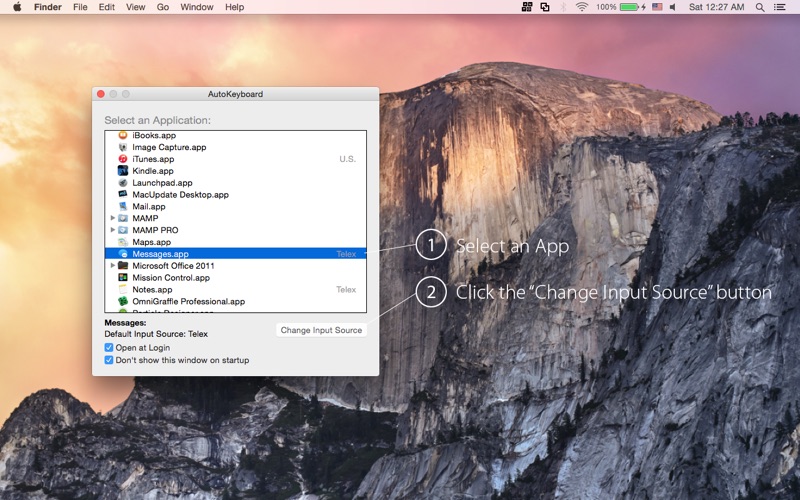Open the Help menu
Image resolution: width=800 pixels, height=500 pixels.
click(235, 7)
